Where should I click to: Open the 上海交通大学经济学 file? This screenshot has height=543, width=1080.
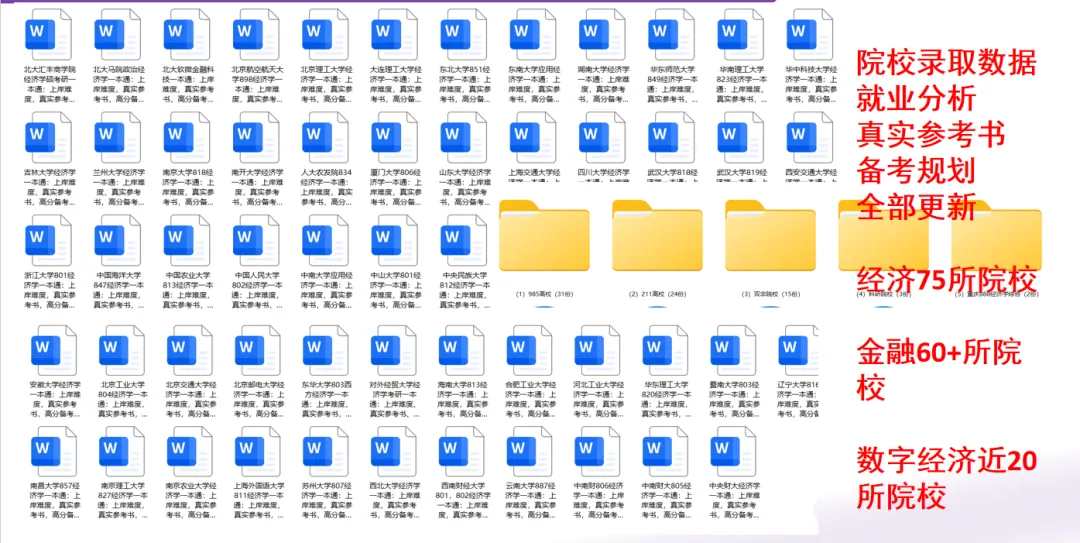[x=534, y=136]
